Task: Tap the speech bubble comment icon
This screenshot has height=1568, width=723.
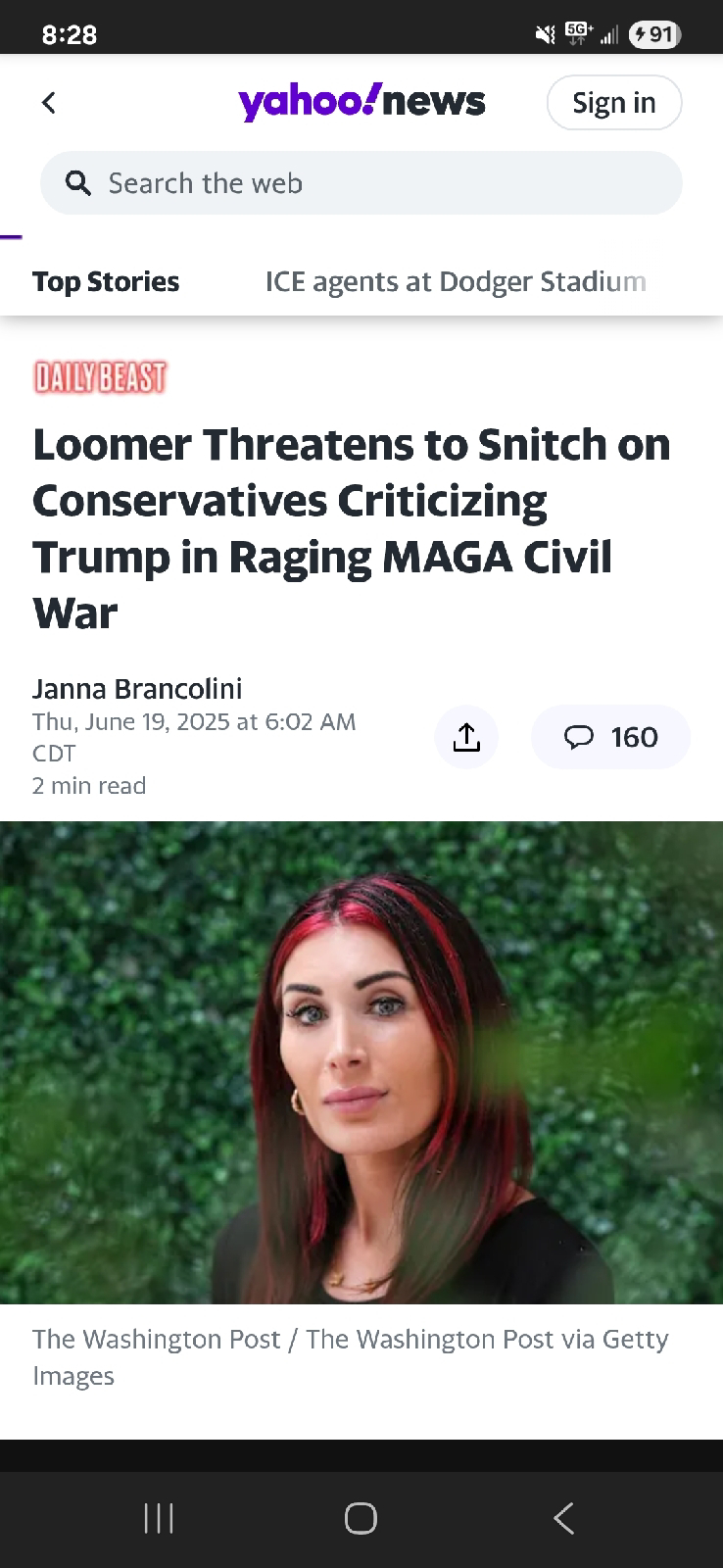Action: click(x=579, y=737)
